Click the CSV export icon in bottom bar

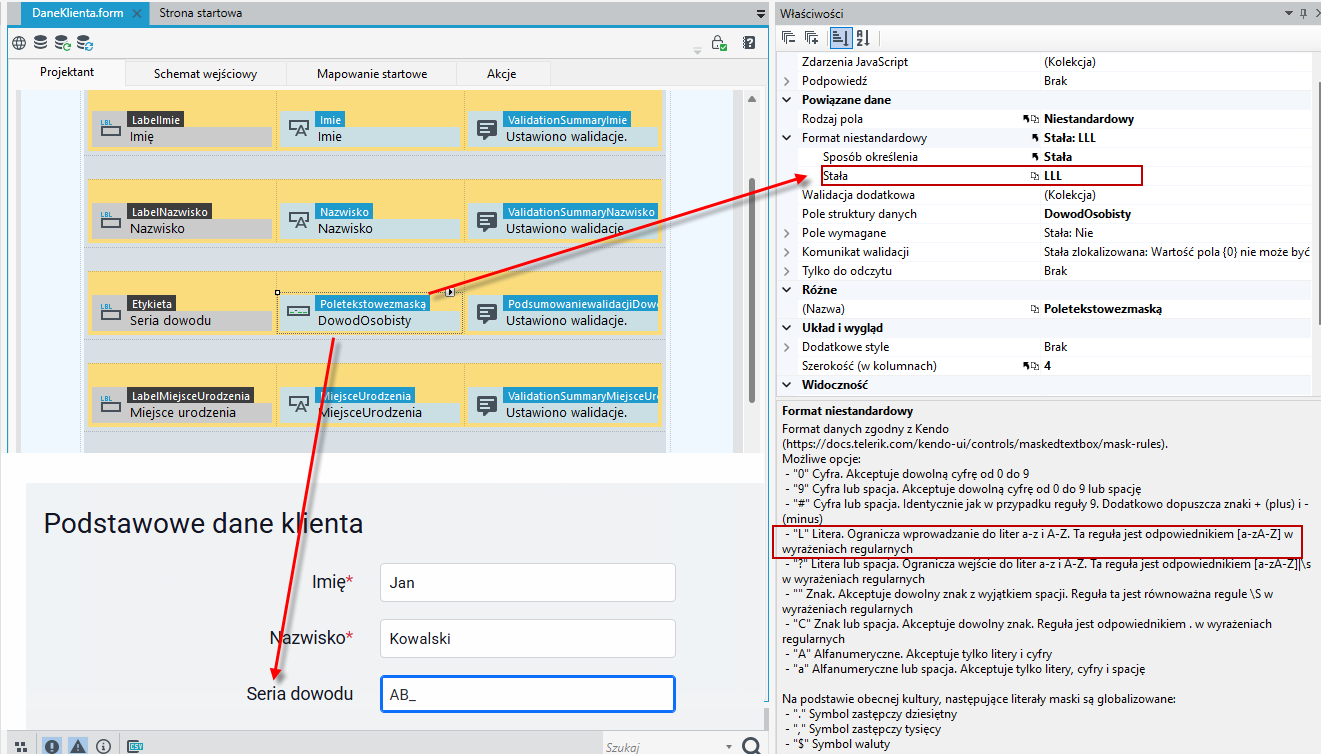pos(135,745)
